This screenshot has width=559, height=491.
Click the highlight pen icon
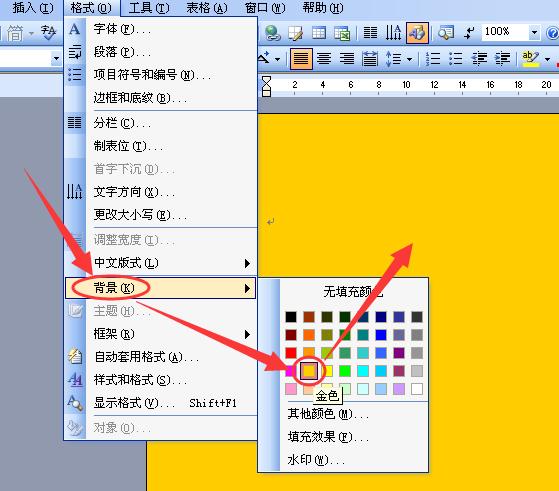(530, 58)
